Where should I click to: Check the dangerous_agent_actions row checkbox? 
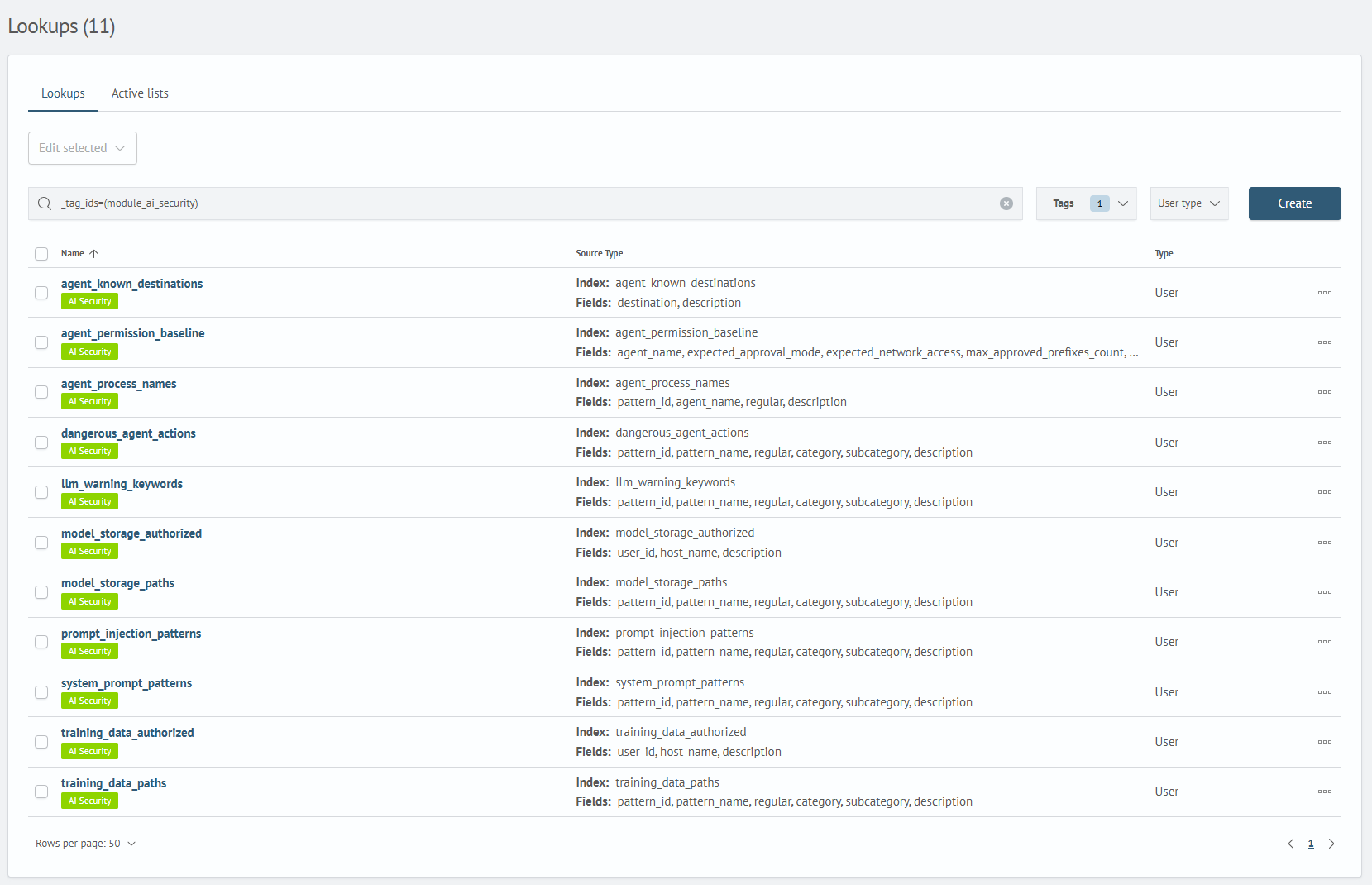(x=41, y=442)
